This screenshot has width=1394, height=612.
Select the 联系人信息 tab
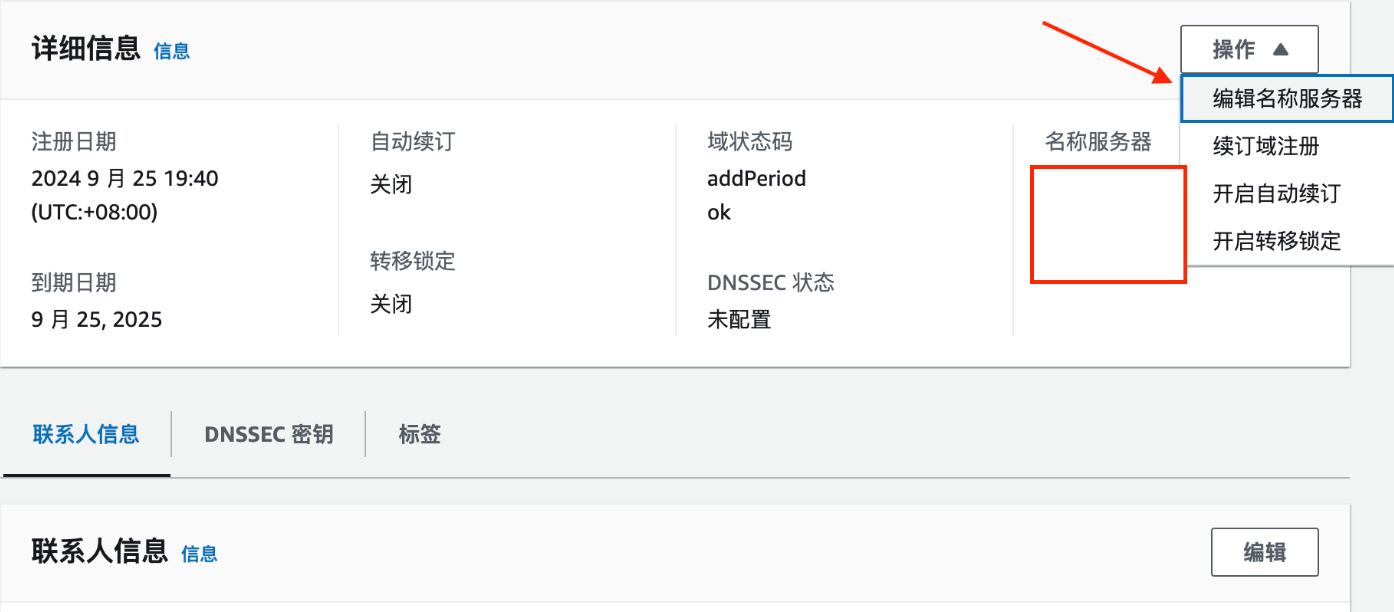pos(86,433)
